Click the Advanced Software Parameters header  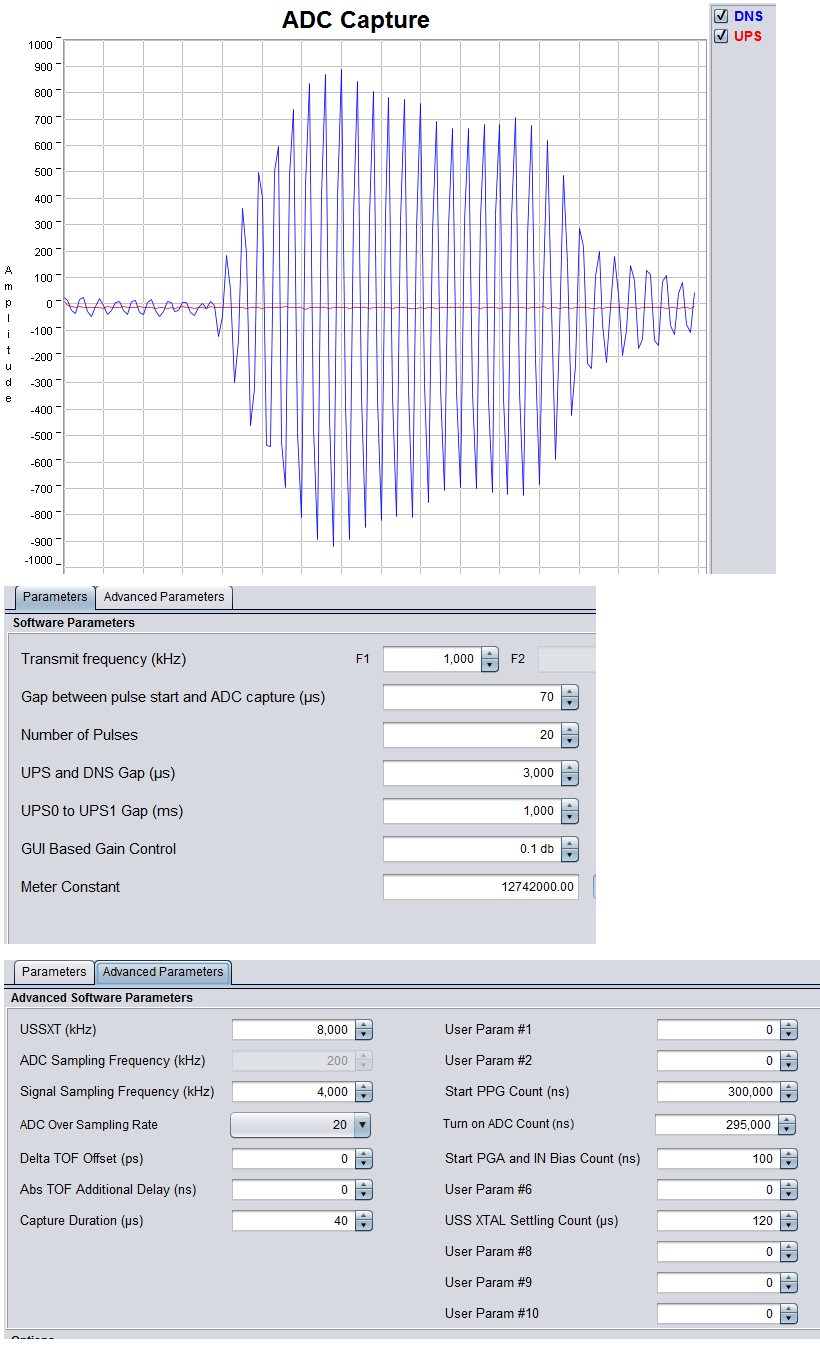102,998
